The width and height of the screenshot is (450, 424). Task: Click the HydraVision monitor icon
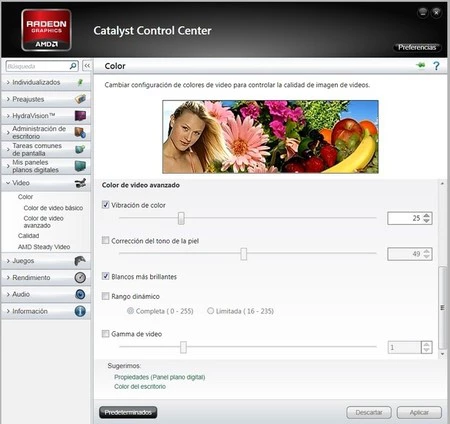click(x=80, y=116)
